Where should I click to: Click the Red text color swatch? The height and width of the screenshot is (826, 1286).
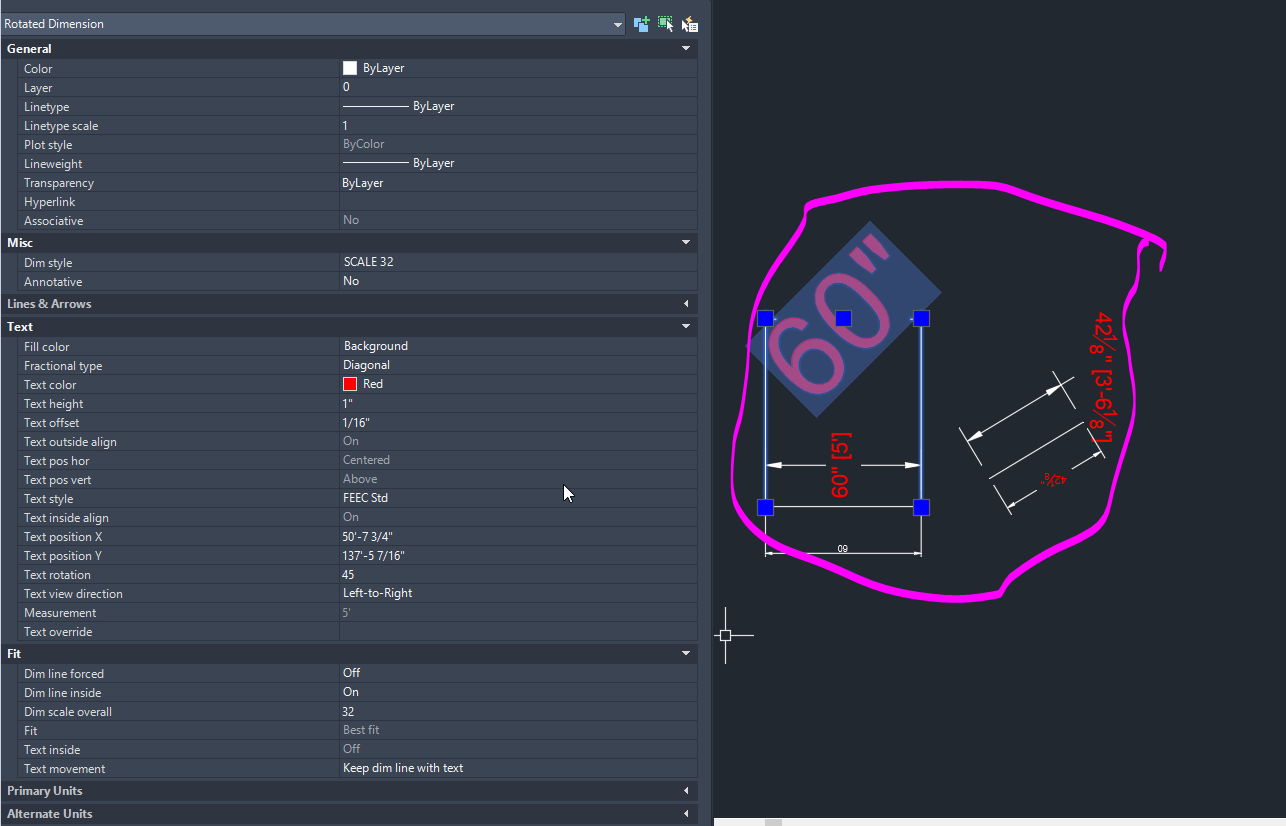point(350,383)
